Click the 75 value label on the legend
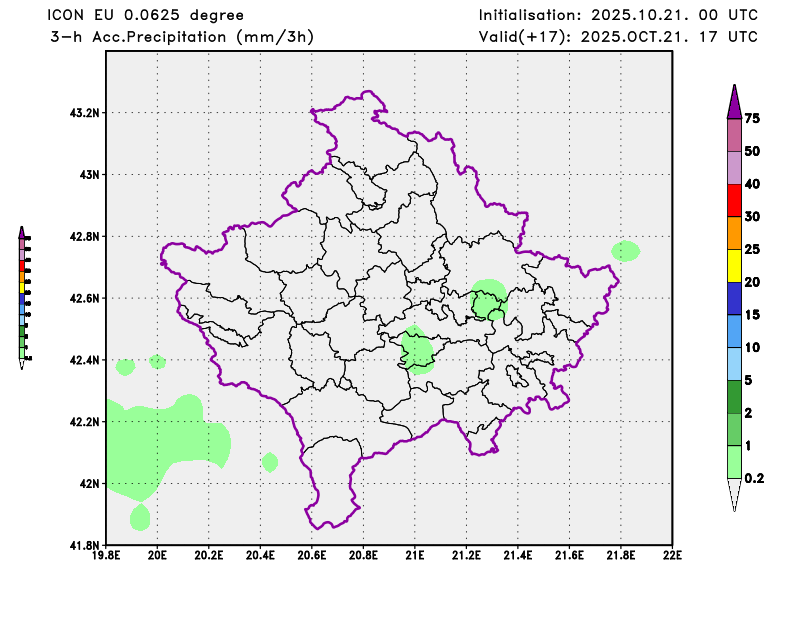This screenshot has height=618, width=800. (753, 119)
